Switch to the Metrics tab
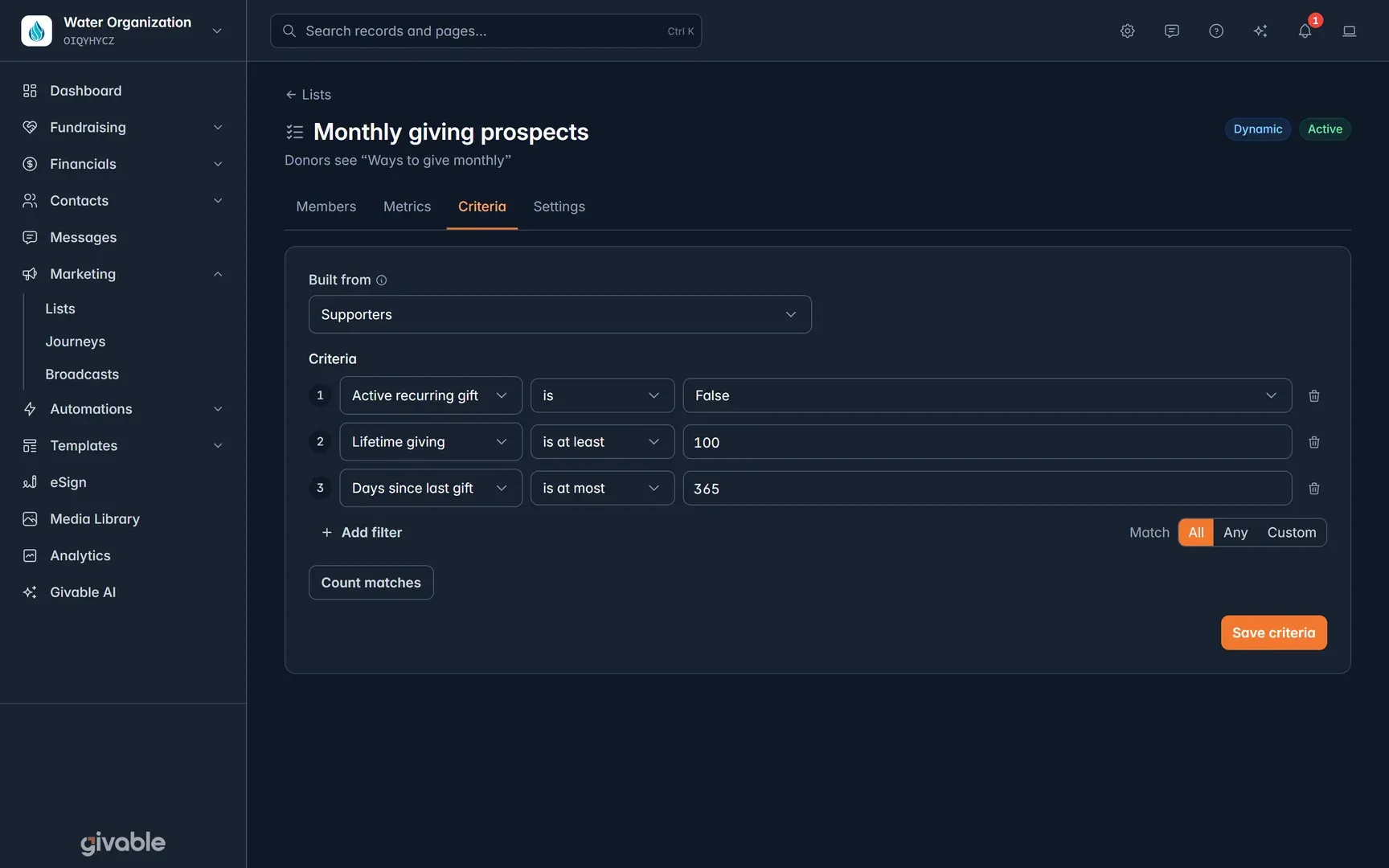The height and width of the screenshot is (868, 1389). coord(408,207)
